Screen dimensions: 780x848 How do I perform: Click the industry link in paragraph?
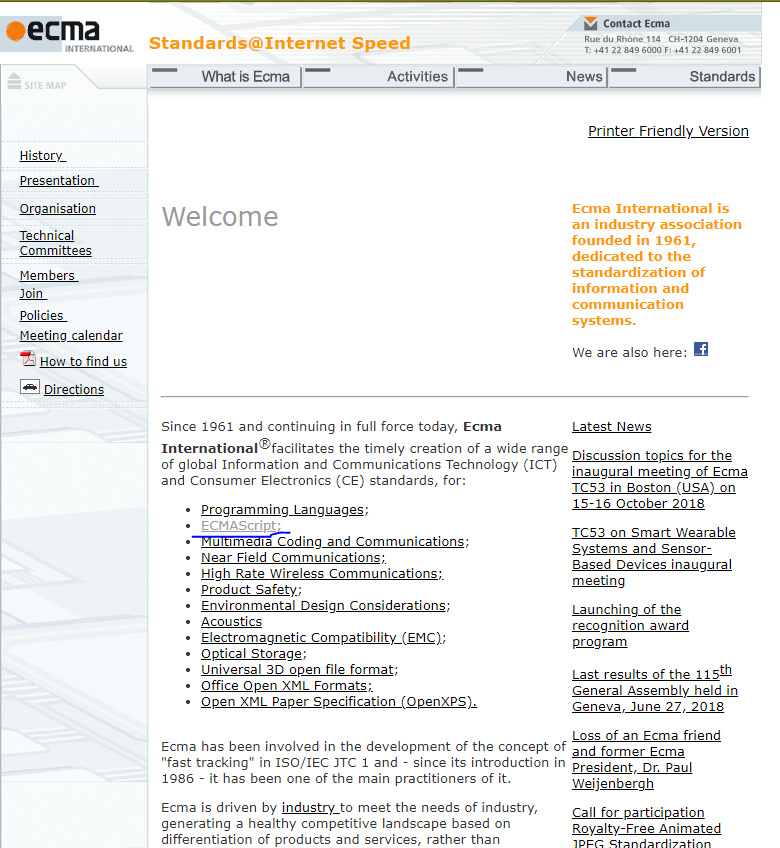pyautogui.click(x=308, y=807)
